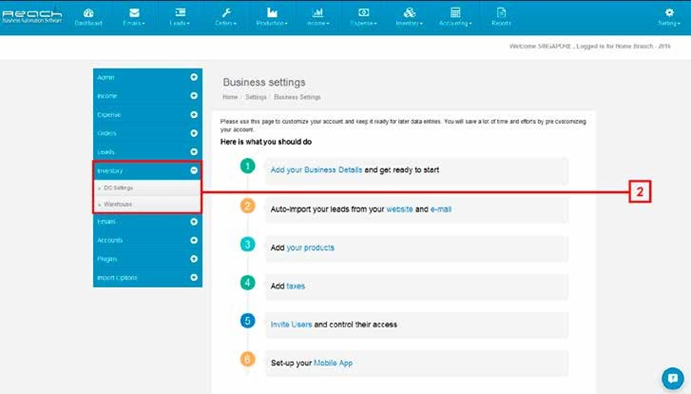The image size is (691, 394).
Task: Click the Emails envelope icon in navbar
Action: [134, 13]
